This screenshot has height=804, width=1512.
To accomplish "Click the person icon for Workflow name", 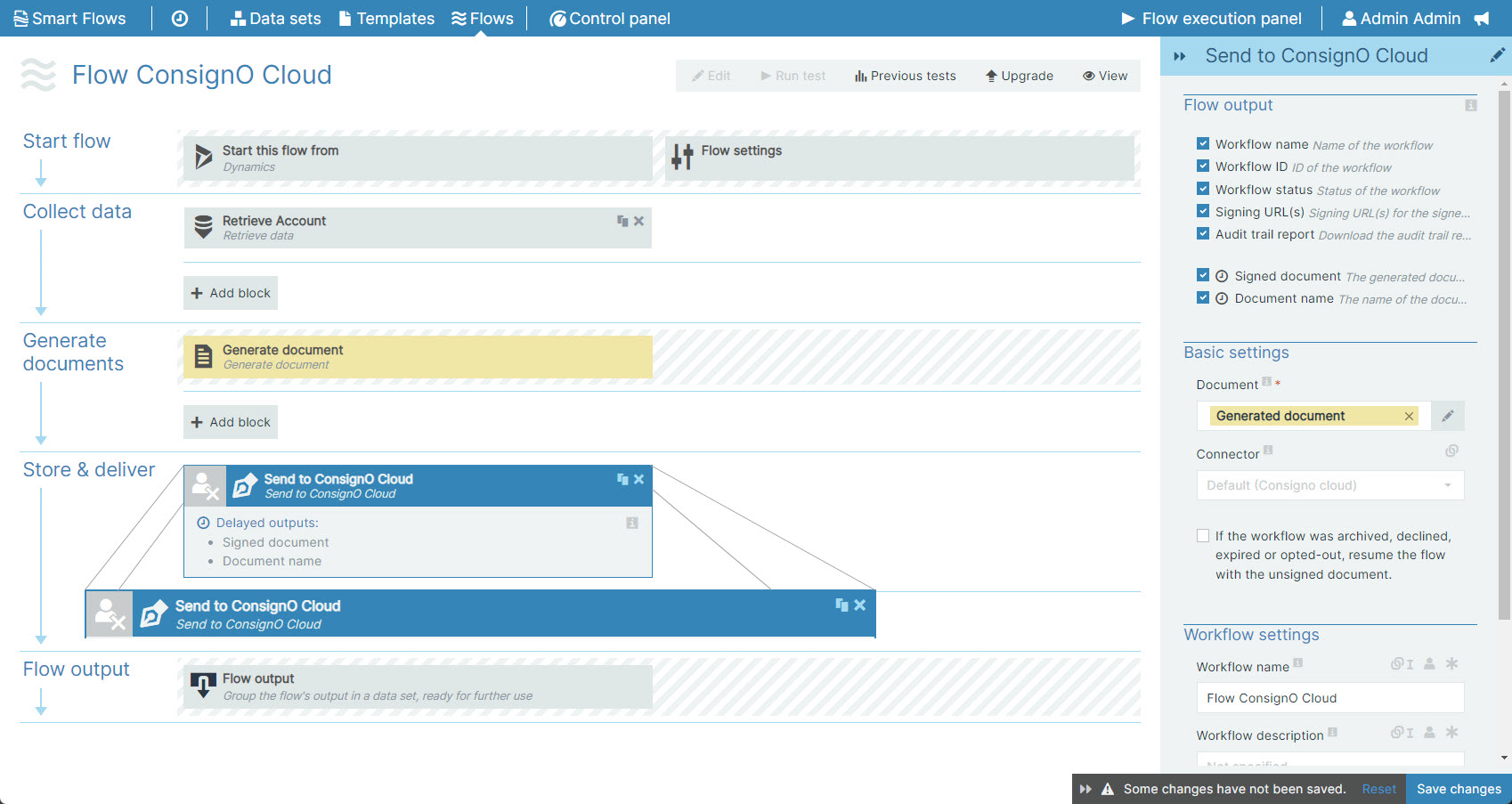I will pos(1429,663).
